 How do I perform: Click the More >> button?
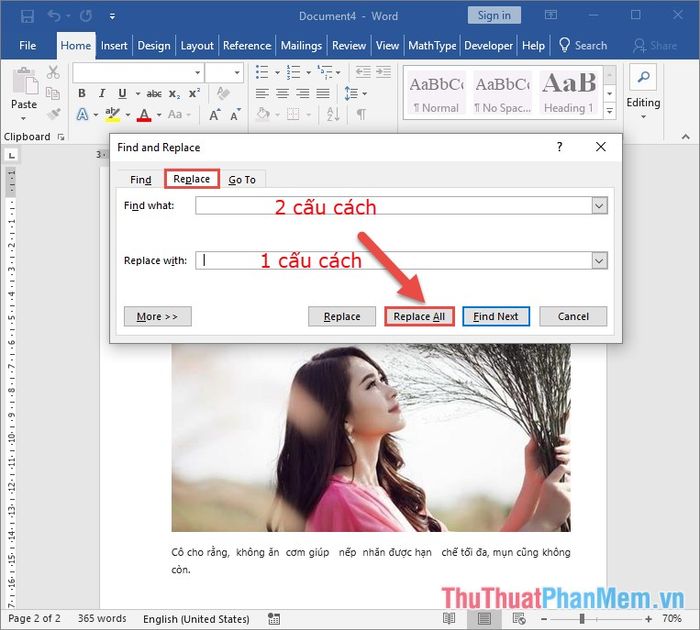click(157, 316)
